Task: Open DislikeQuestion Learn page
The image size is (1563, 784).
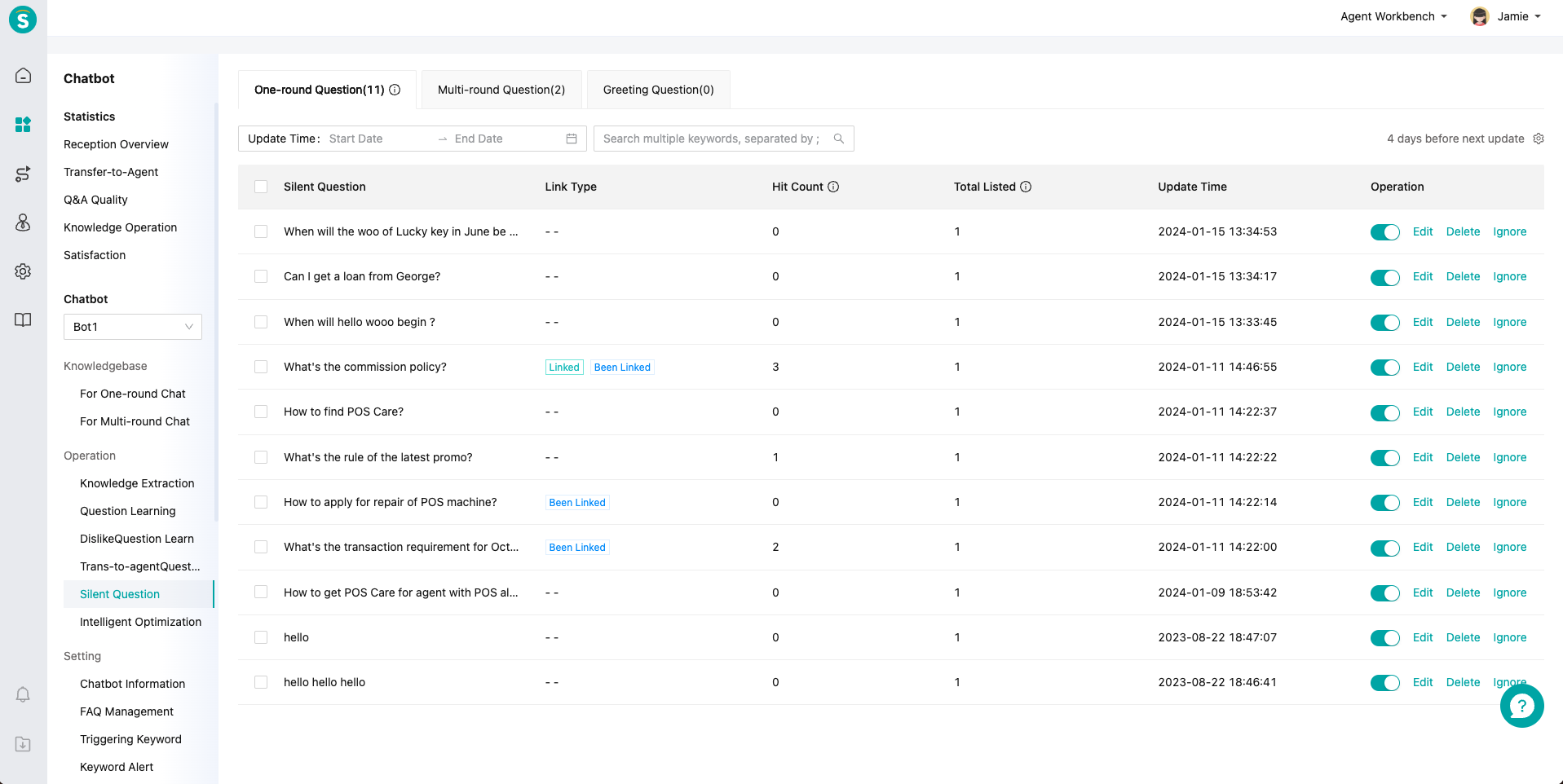Action: pos(137,539)
